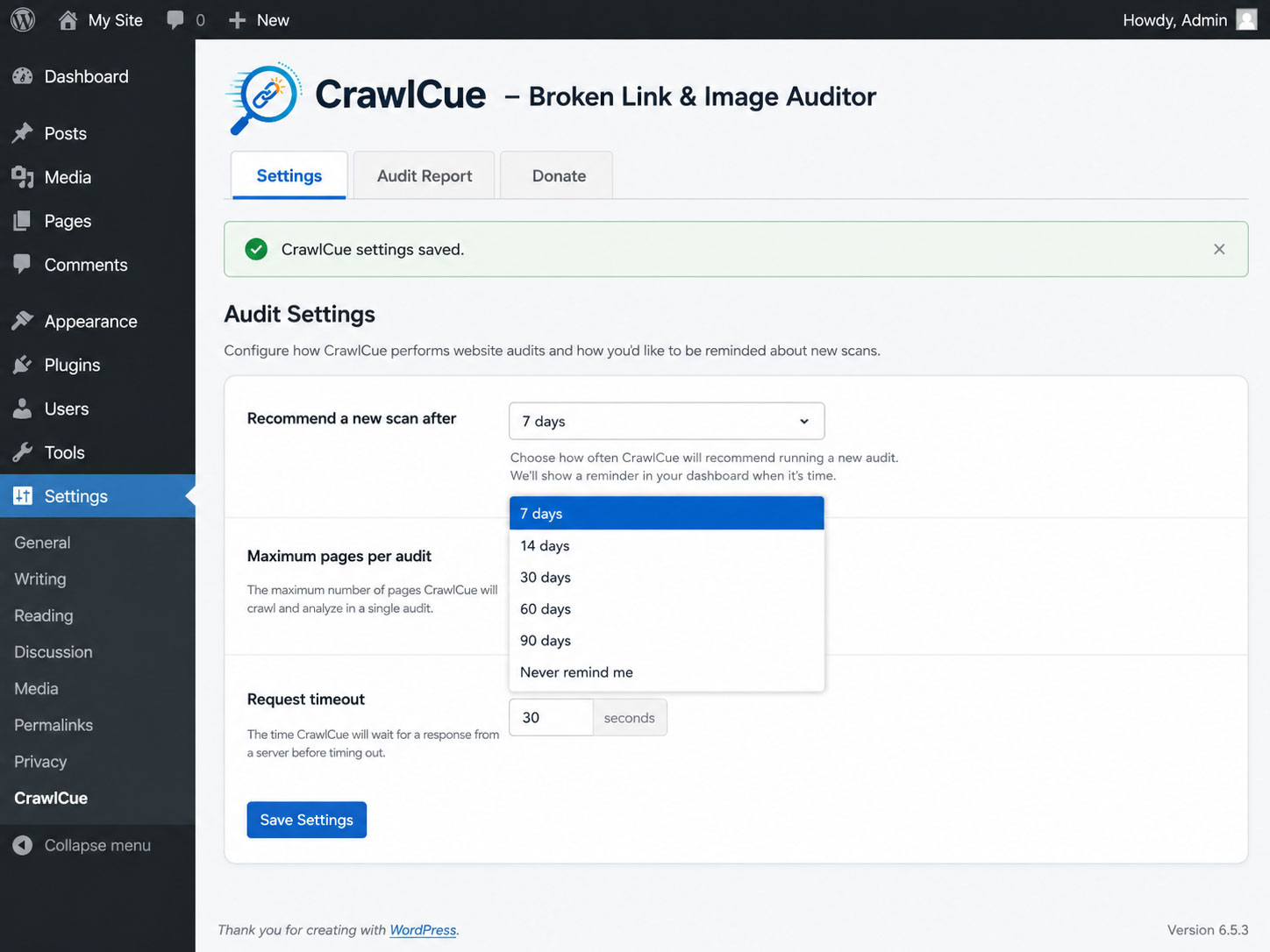Open the Permalinks settings submenu
This screenshot has height=952, width=1270.
(x=54, y=726)
